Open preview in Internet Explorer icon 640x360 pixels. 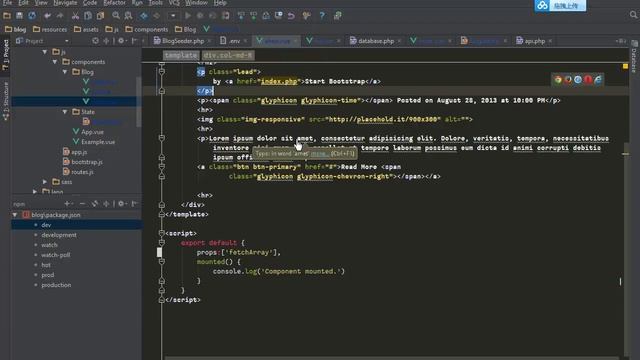pyautogui.click(x=598, y=80)
